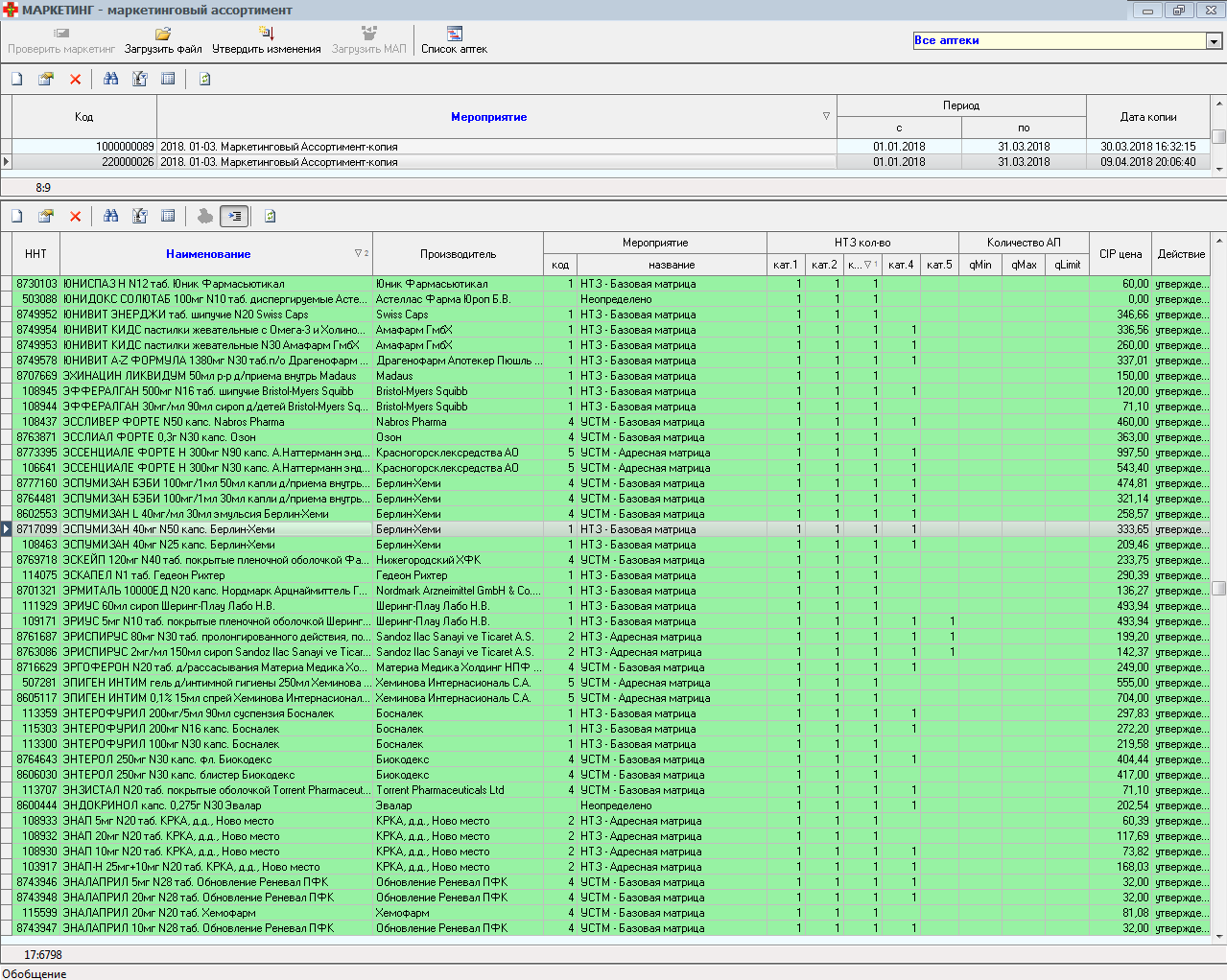
Task: Click the sort arrow in 'Мероприятие' column header
Action: coord(826,116)
